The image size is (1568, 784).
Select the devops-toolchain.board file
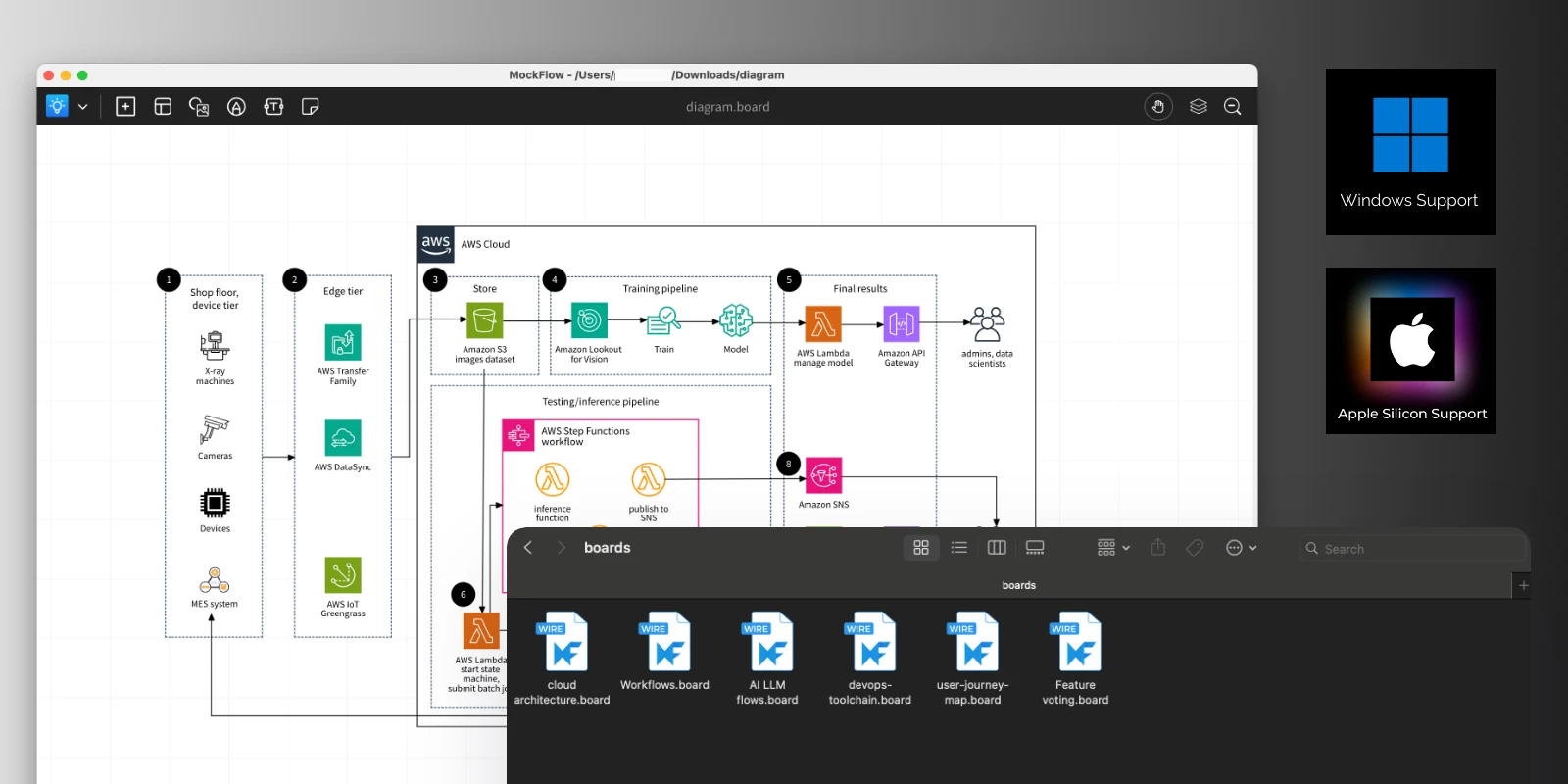pyautogui.click(x=870, y=658)
